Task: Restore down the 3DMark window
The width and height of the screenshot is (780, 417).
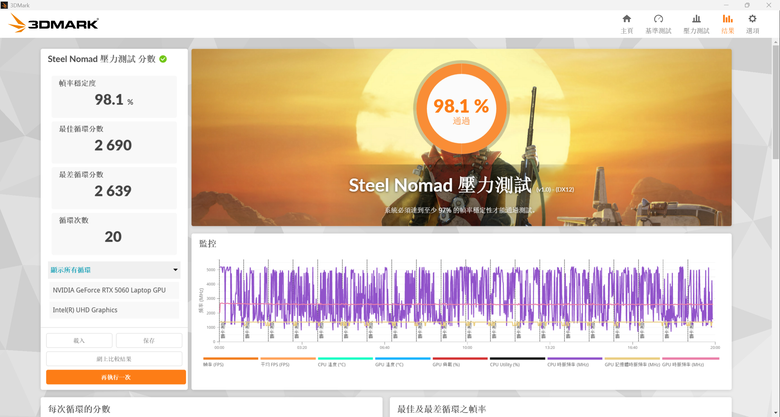Action: pos(747,5)
